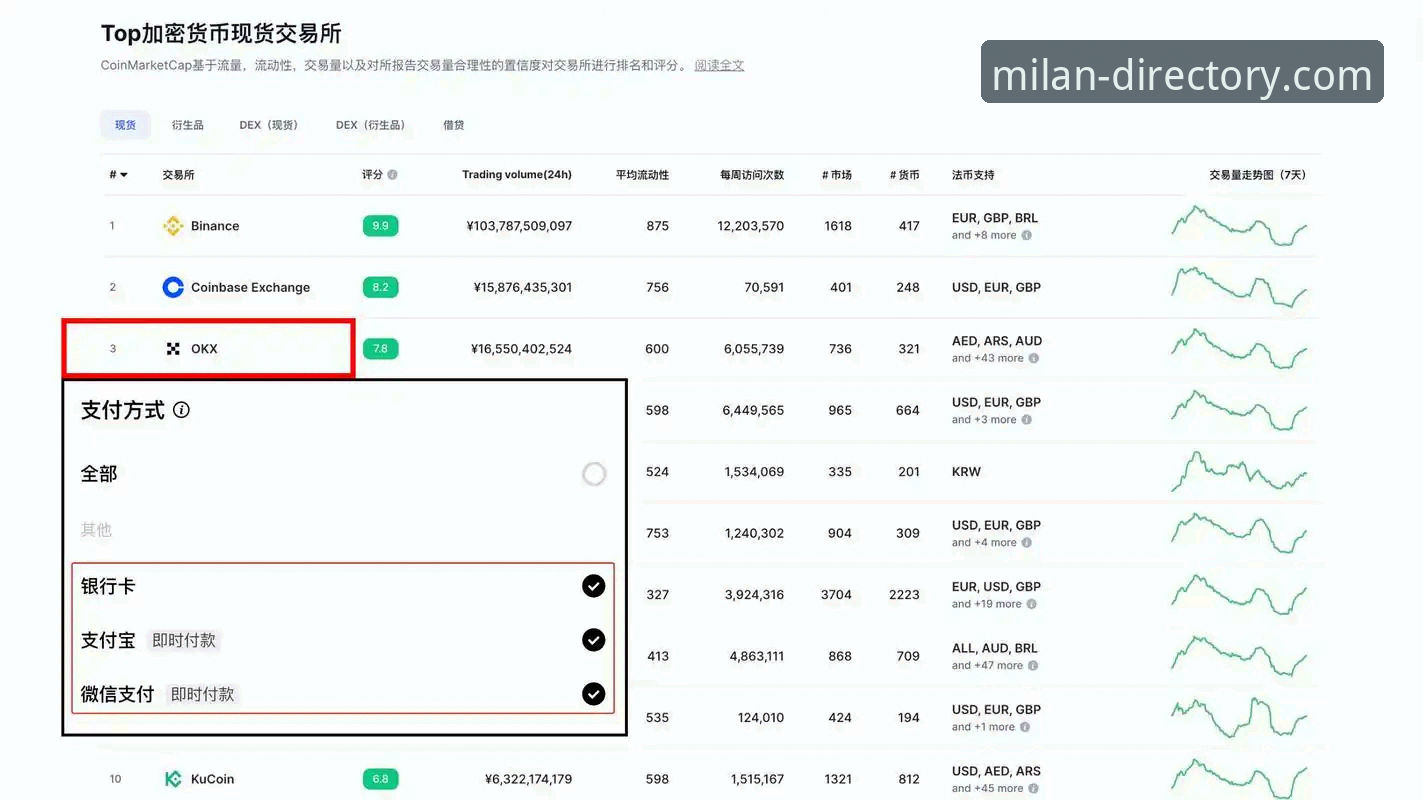This screenshot has height=800, width=1423.
Task: Open Coinbase Exchange 7-day volume chart
Action: tap(1239, 287)
